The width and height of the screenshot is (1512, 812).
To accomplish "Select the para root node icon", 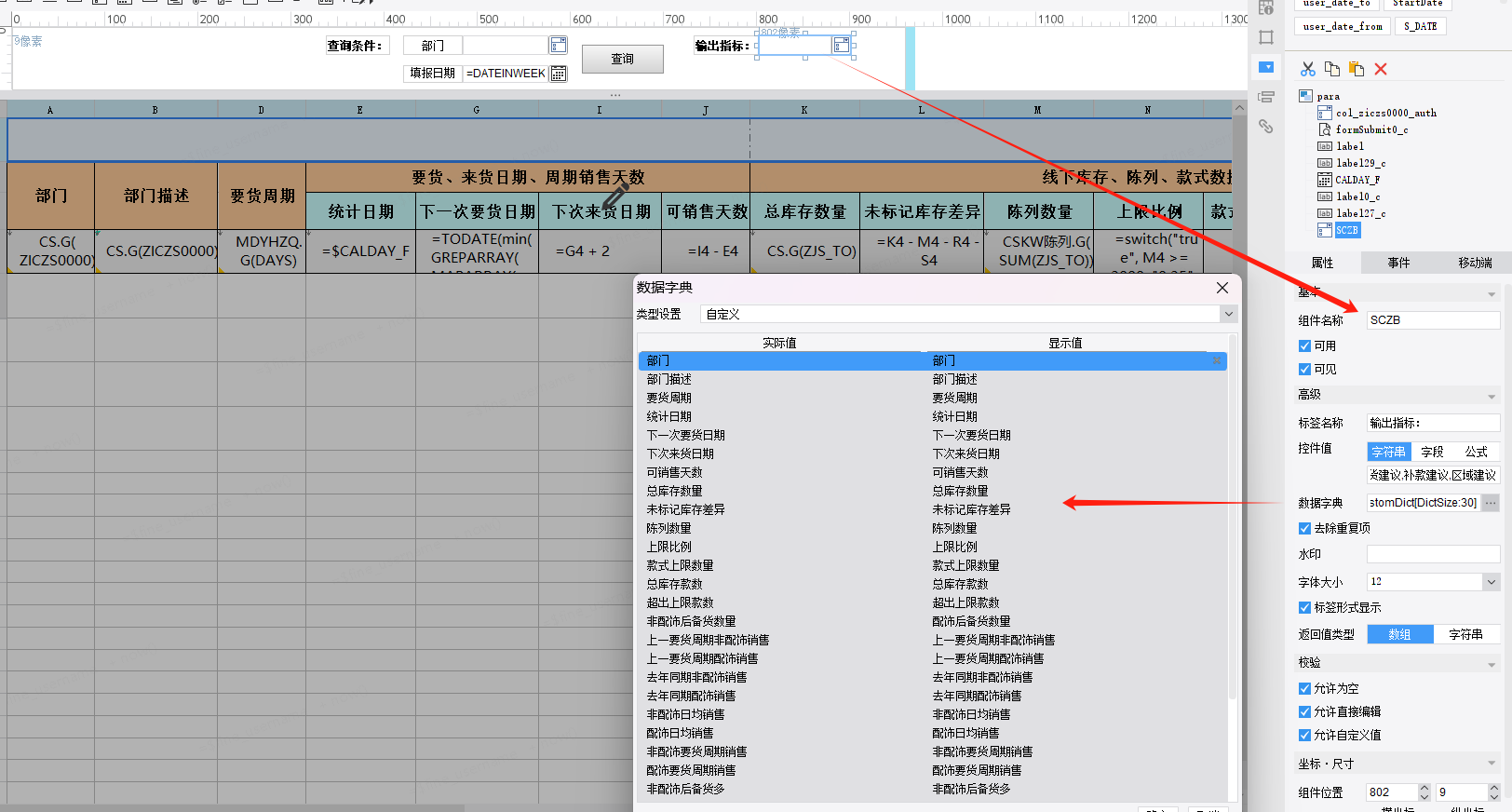I will point(1305,96).
